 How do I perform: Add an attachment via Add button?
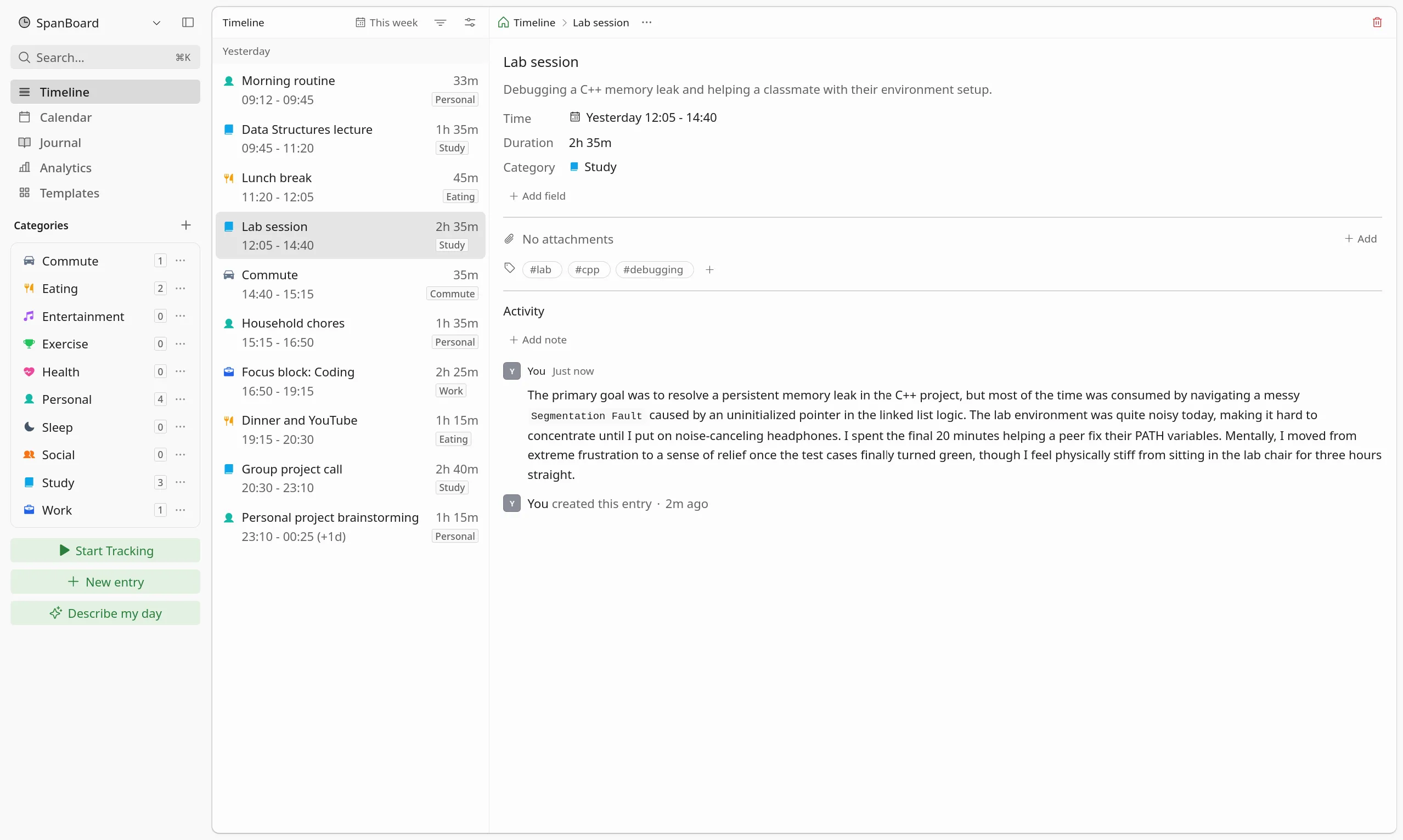point(1361,239)
